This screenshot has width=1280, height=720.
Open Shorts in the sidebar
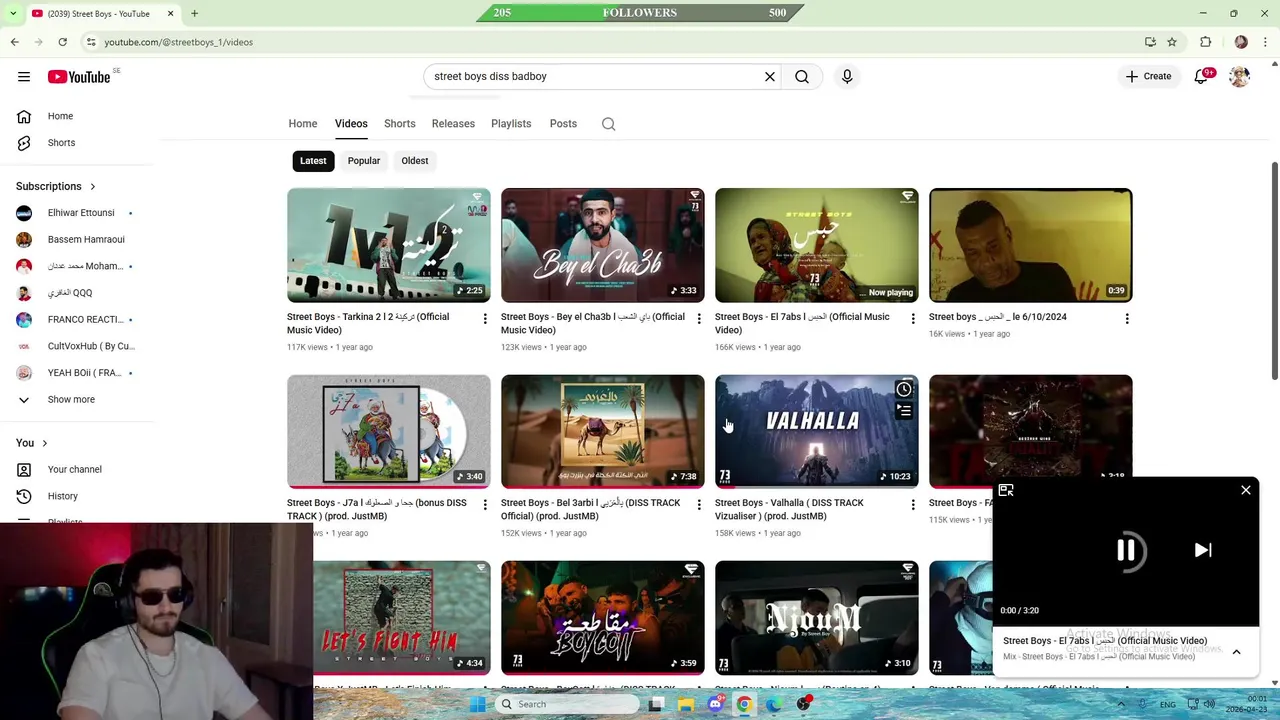60,142
